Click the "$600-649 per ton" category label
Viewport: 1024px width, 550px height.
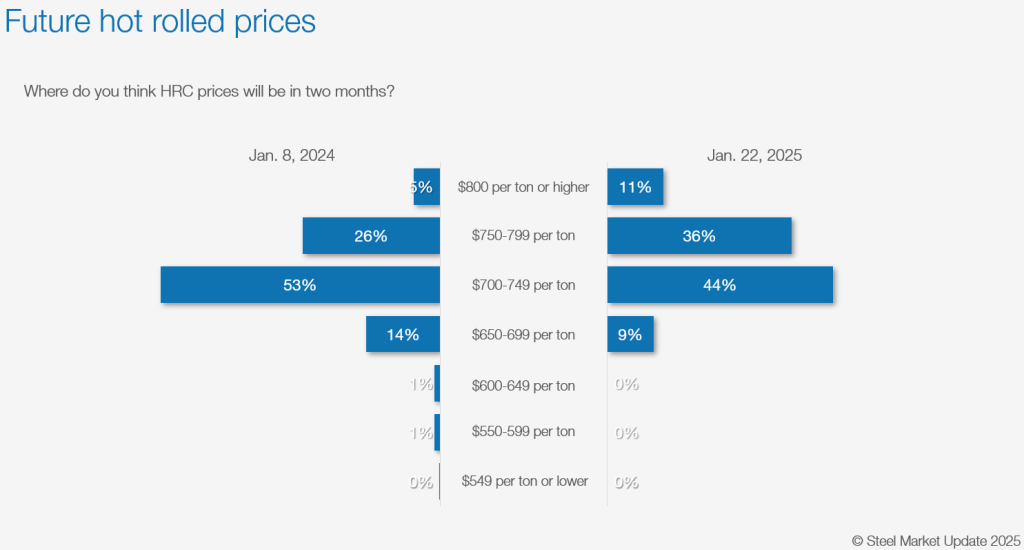coord(523,385)
